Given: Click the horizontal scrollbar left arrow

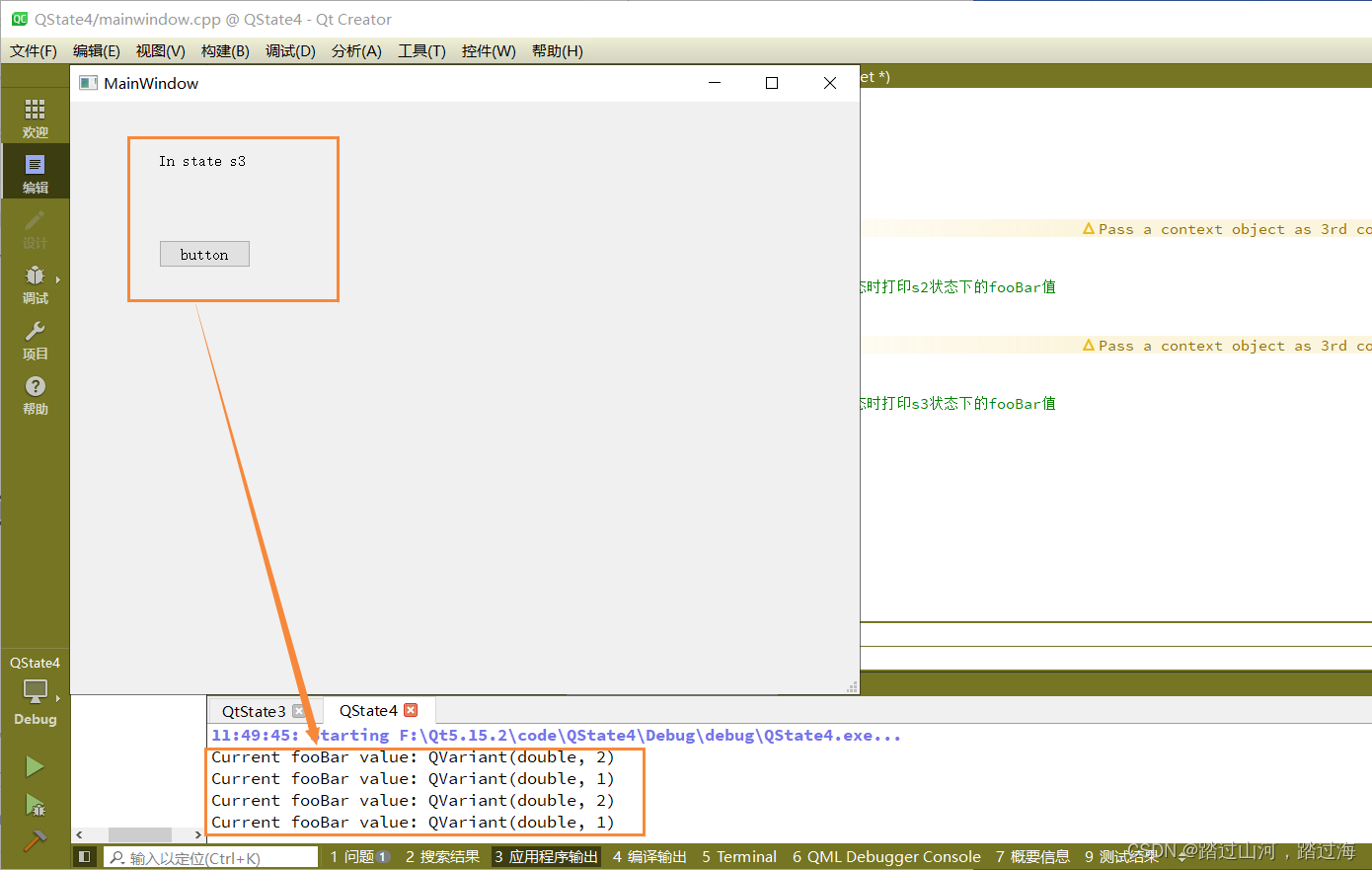Looking at the screenshot, I should 80,835.
